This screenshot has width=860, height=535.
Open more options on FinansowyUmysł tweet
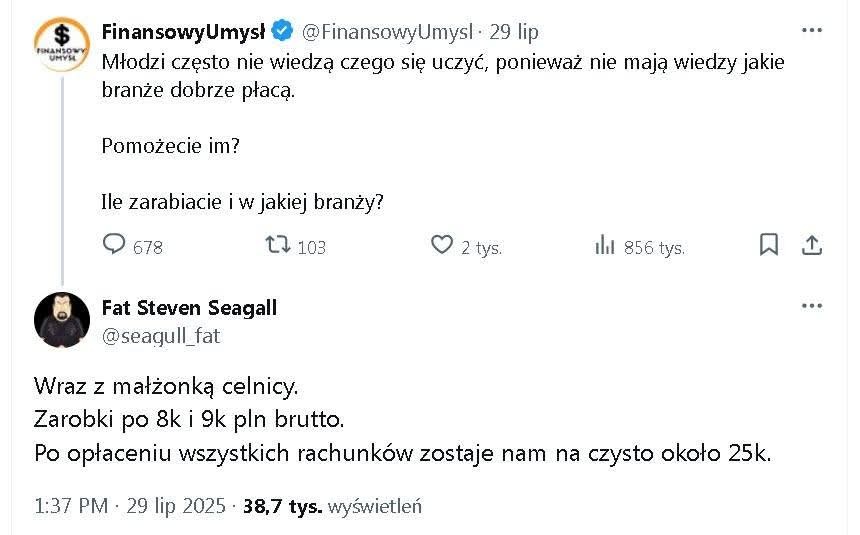point(811,31)
